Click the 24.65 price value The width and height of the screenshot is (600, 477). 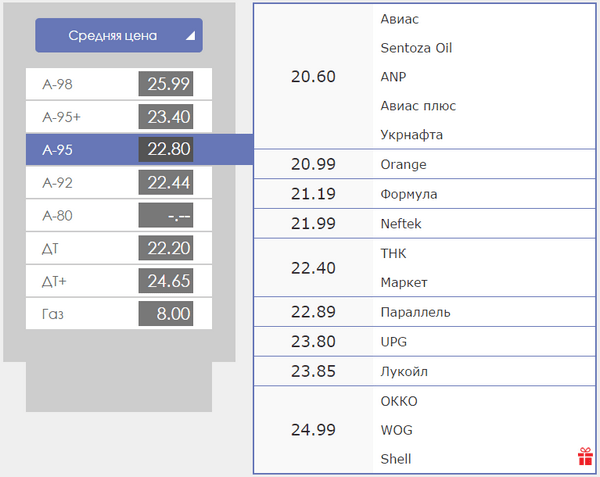coord(166,281)
